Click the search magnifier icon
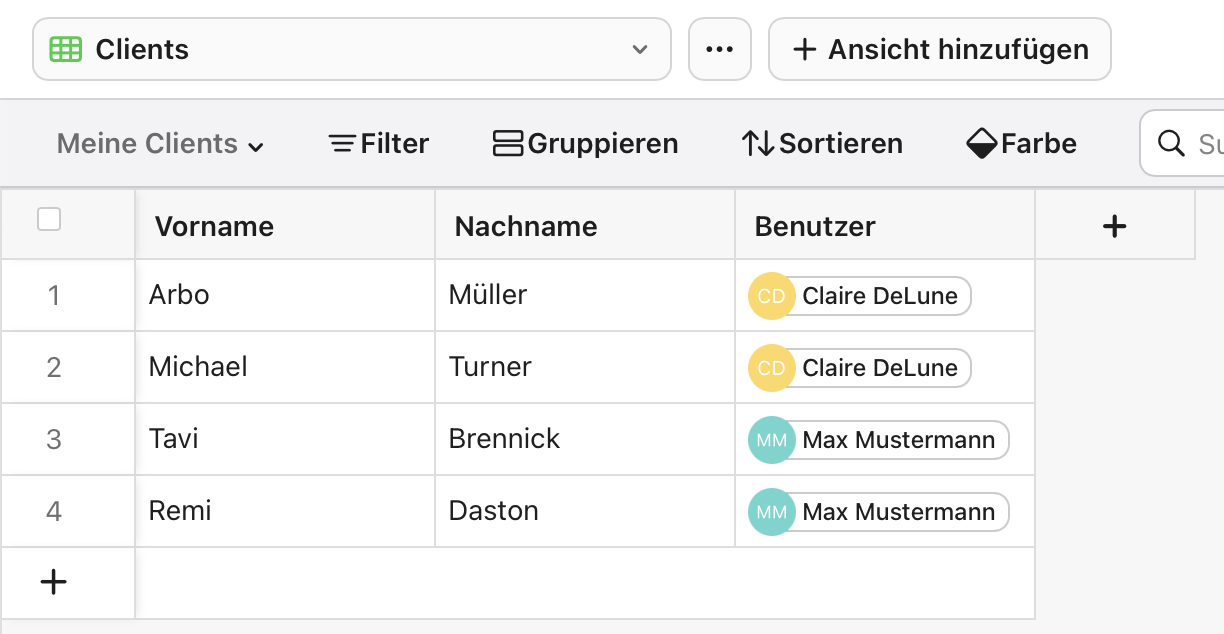This screenshot has height=634, width=1224. [1170, 143]
